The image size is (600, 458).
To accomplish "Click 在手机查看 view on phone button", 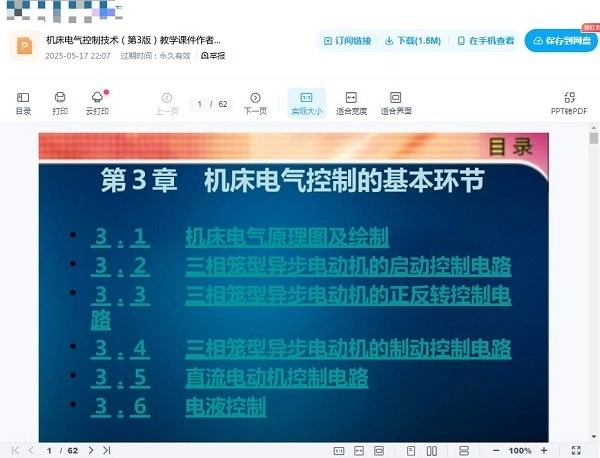I will 486,41.
